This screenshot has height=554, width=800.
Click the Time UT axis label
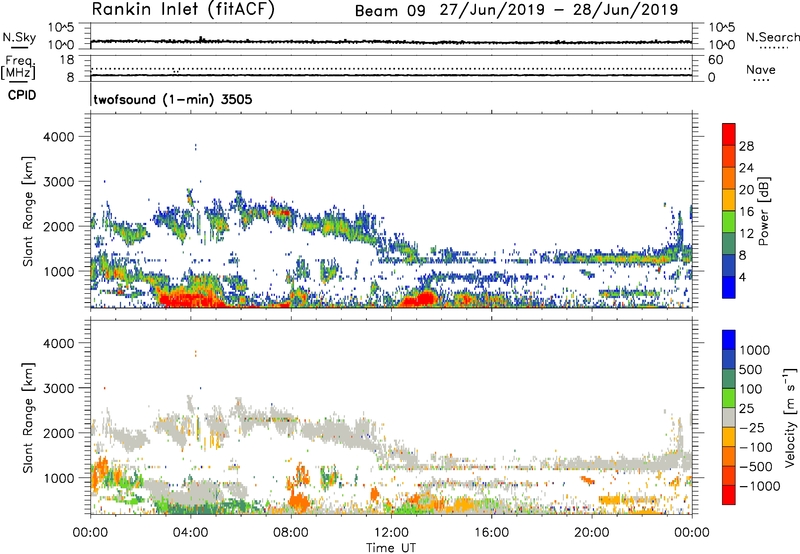[x=391, y=548]
